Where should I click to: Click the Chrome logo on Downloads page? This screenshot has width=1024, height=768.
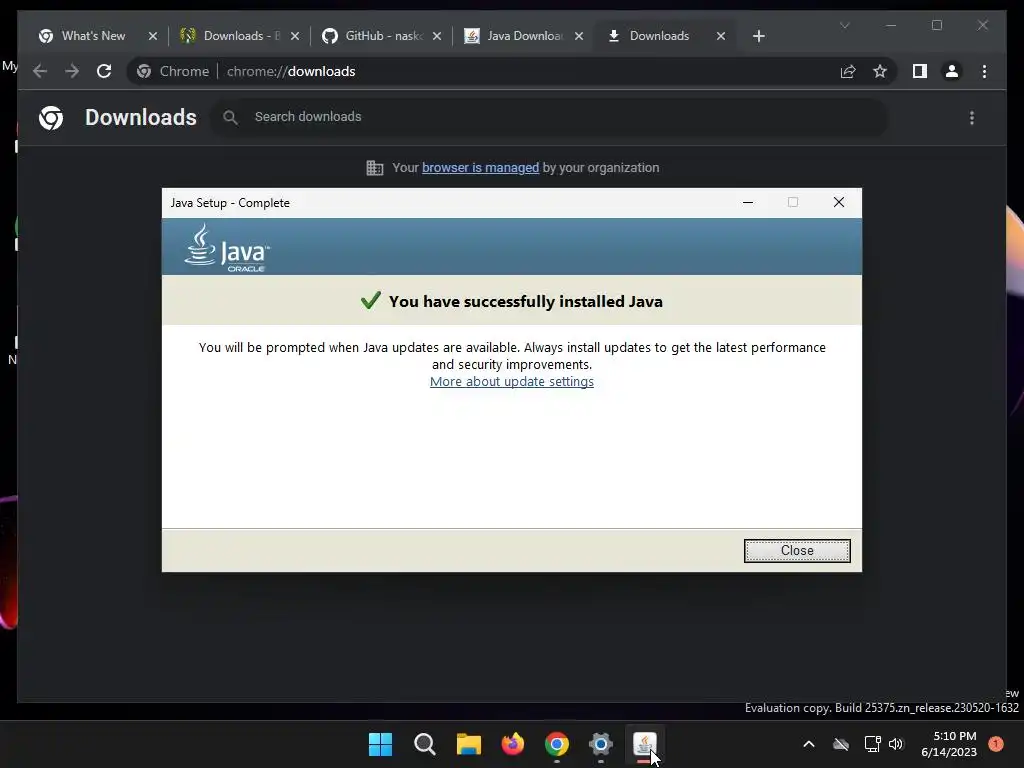click(x=51, y=118)
